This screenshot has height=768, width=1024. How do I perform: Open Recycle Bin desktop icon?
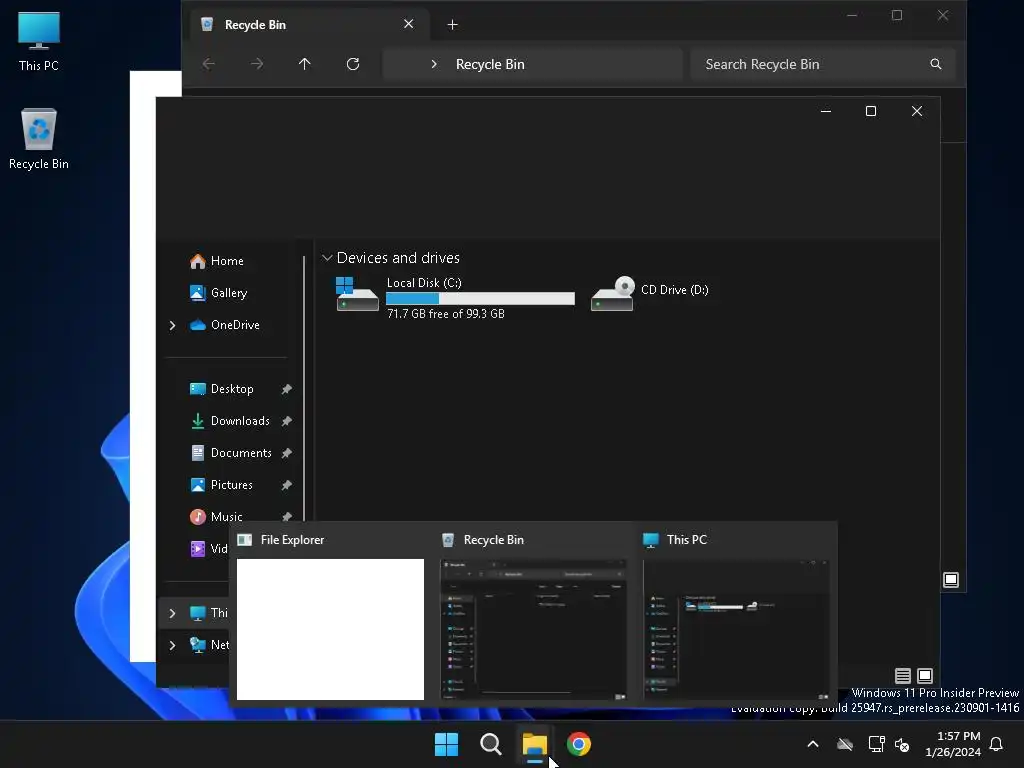39,139
